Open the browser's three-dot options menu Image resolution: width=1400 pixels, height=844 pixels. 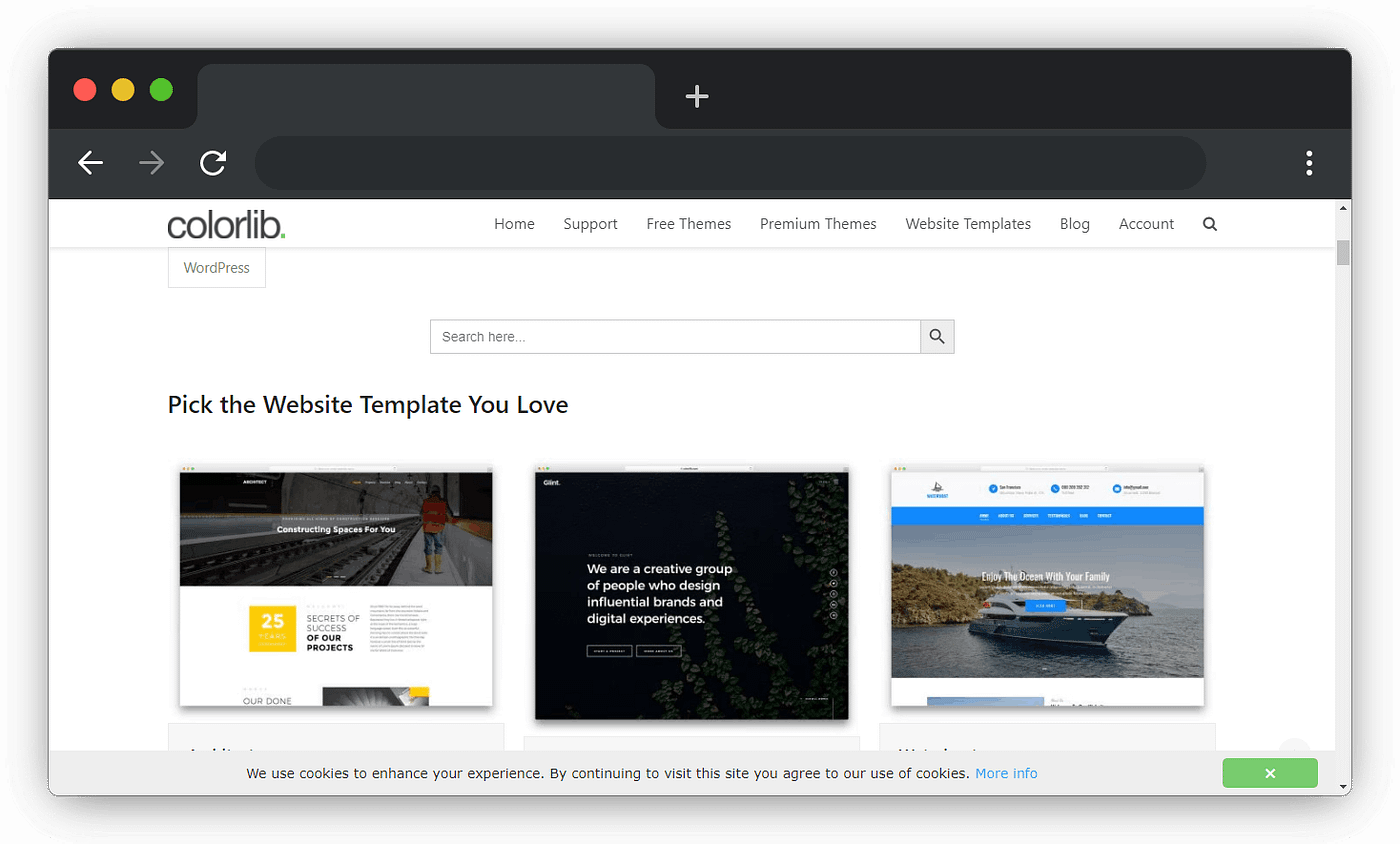[x=1308, y=163]
